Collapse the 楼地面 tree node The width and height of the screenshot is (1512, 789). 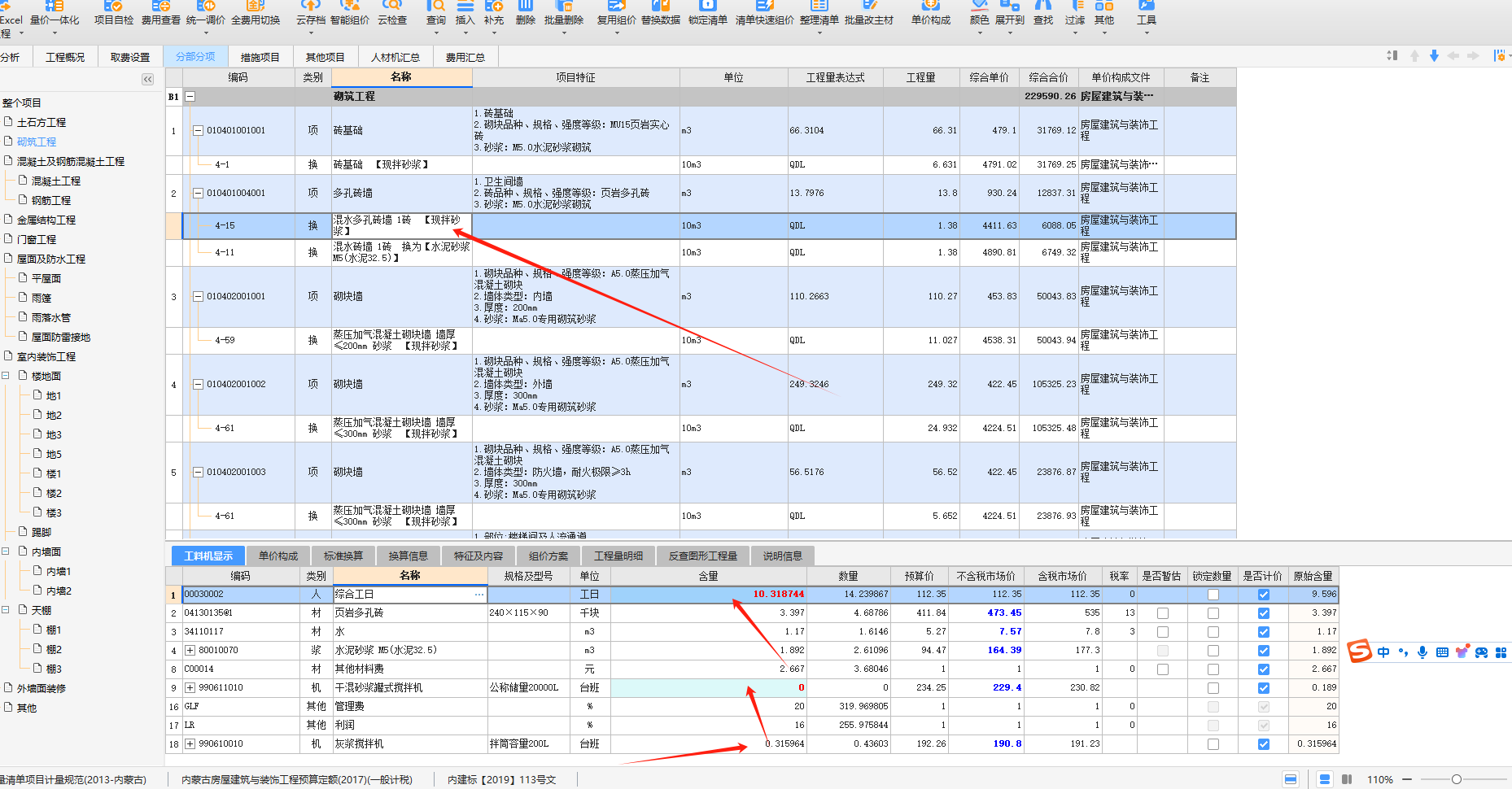coord(6,376)
